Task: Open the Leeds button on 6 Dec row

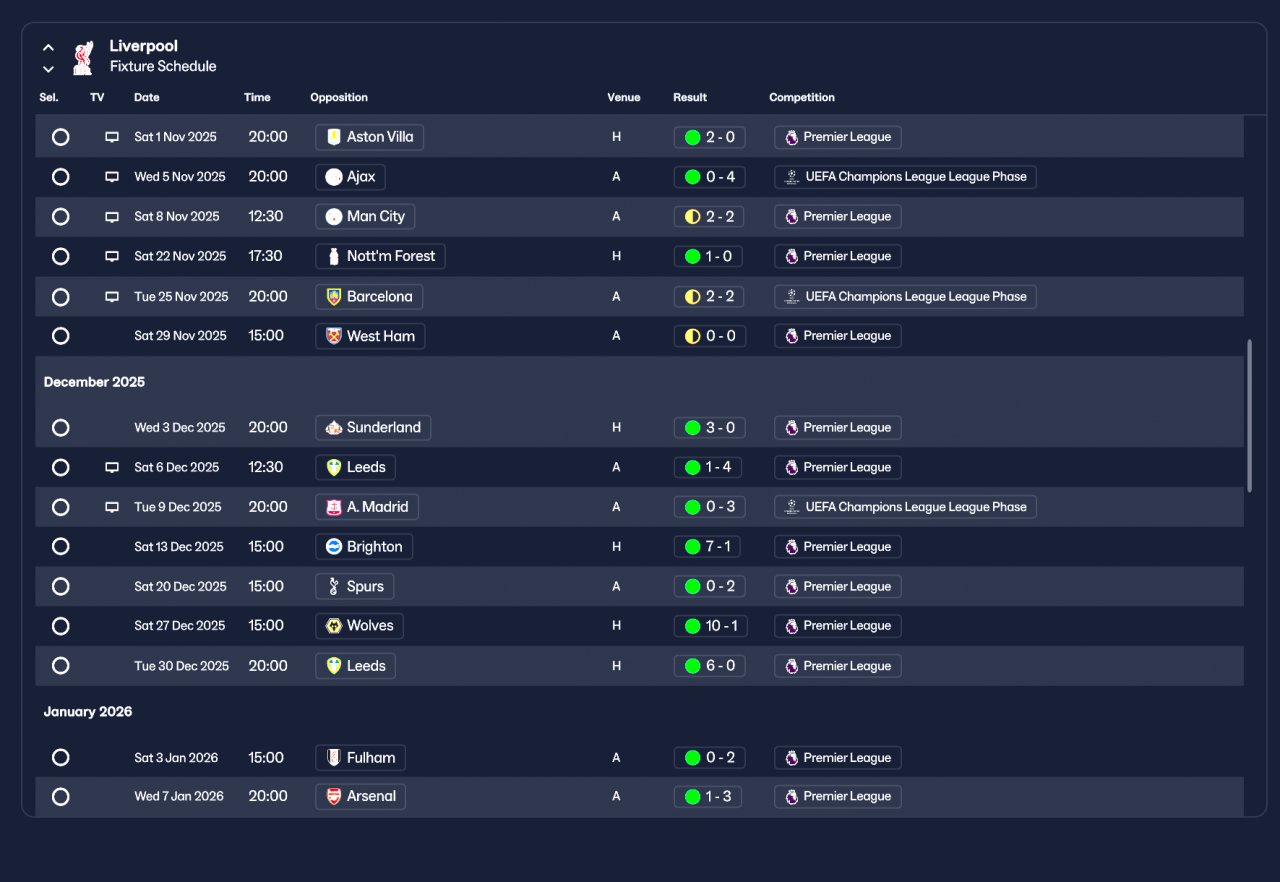Action: coord(355,468)
